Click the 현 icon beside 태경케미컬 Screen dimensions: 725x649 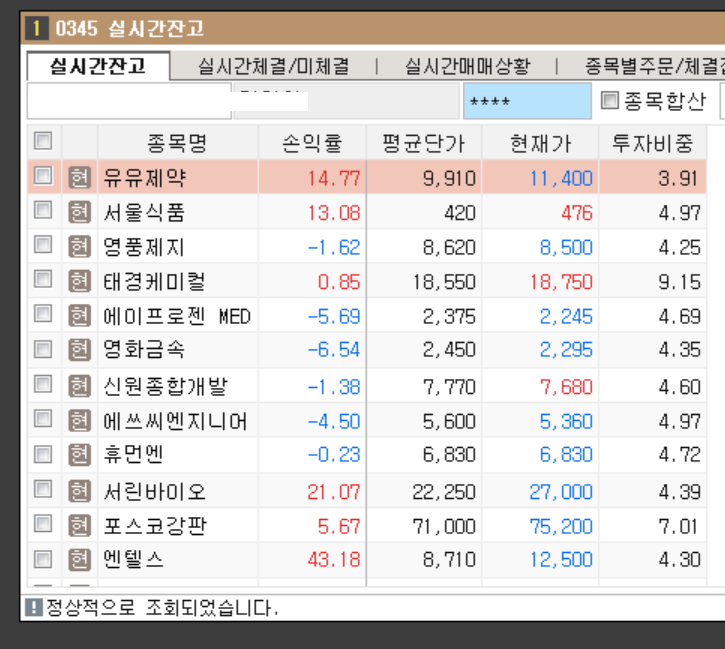[x=80, y=281]
